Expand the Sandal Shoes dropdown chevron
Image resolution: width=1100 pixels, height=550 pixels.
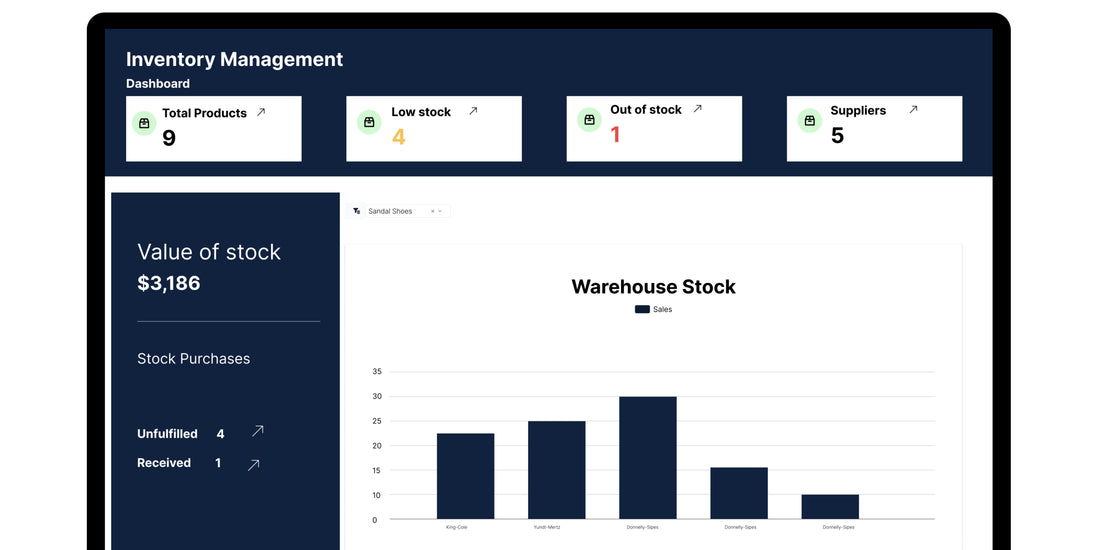[x=440, y=211]
